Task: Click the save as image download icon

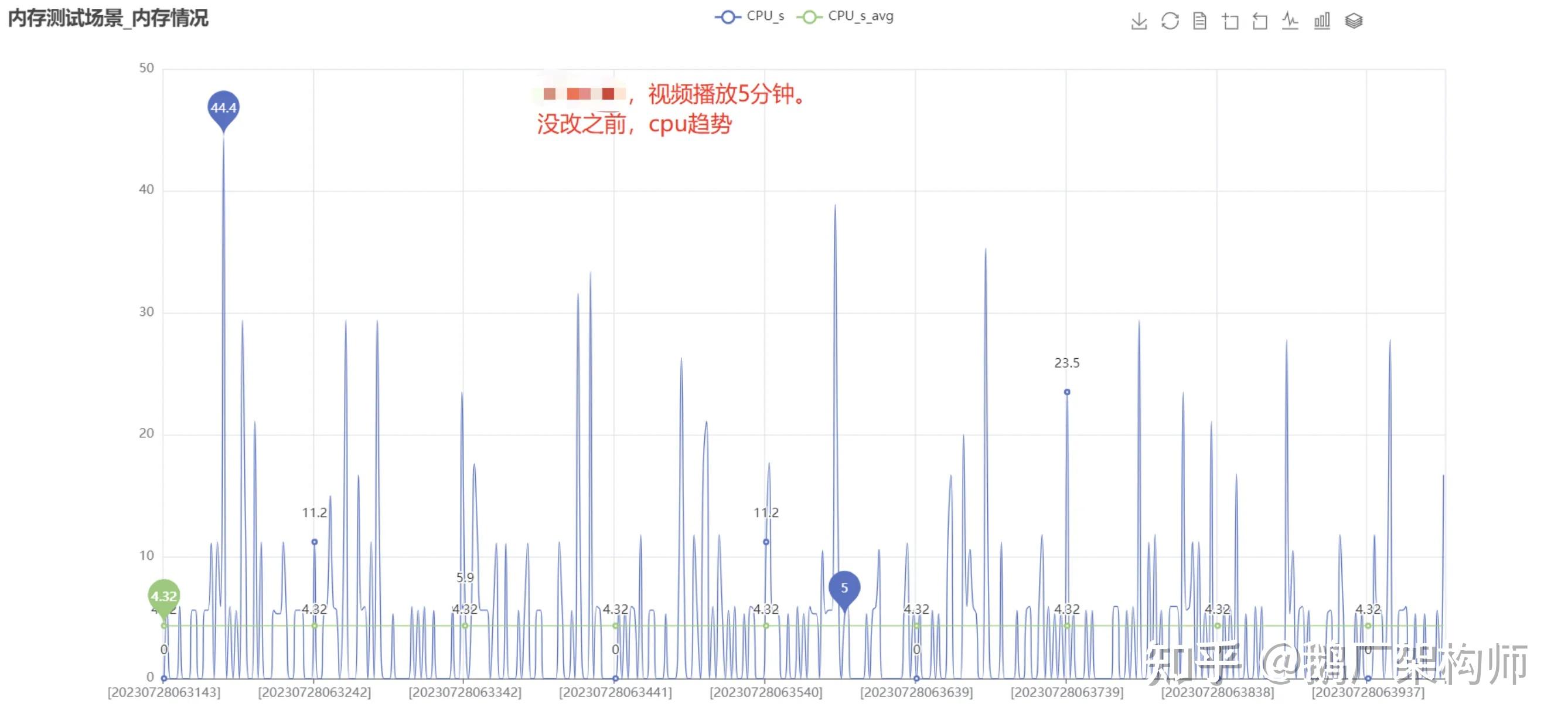Action: [x=1138, y=21]
